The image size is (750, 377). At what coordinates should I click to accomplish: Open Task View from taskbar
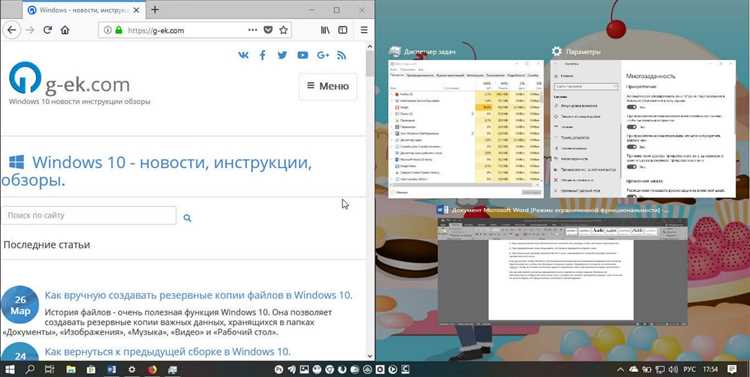(49, 369)
